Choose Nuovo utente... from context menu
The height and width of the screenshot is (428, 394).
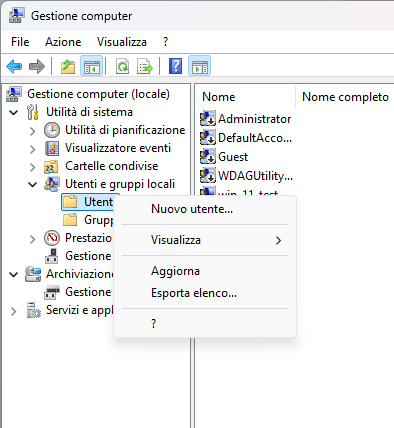click(205, 209)
